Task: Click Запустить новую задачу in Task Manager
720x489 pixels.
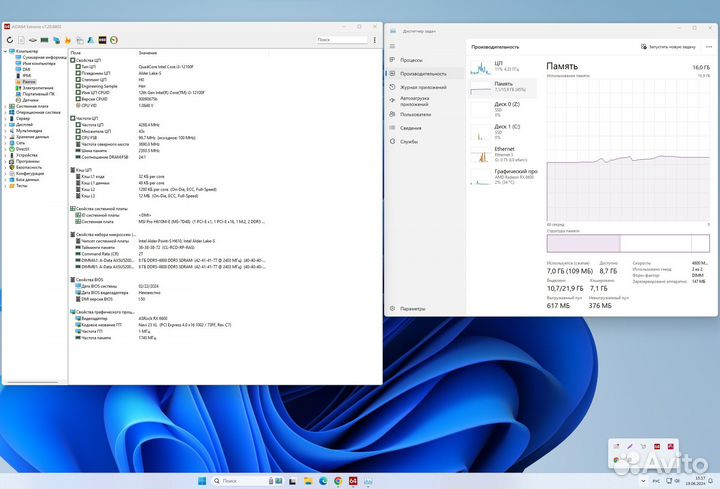Action: 668,47
